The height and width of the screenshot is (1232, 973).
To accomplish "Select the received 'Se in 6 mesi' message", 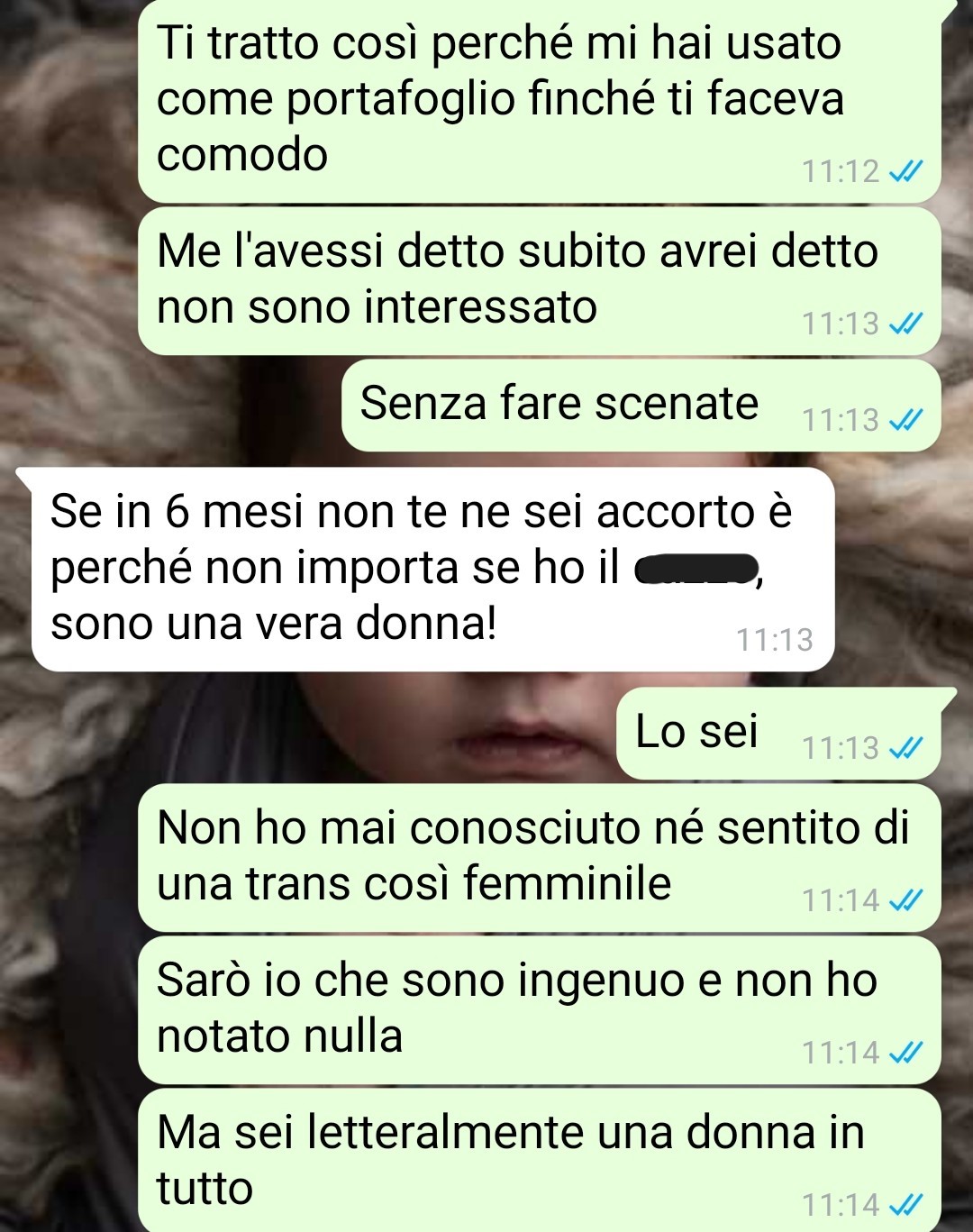I will click(433, 570).
